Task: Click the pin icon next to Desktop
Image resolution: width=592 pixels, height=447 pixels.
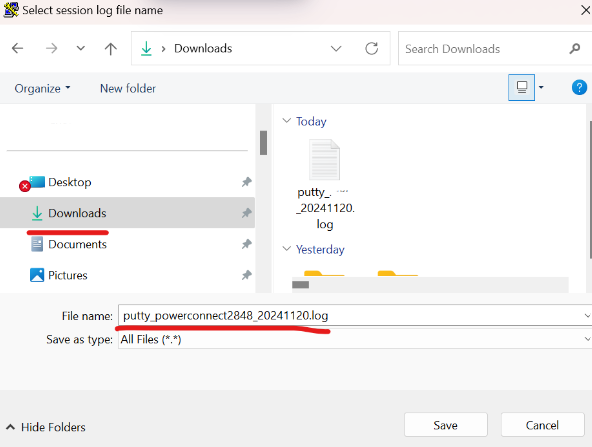Action: coord(247,182)
